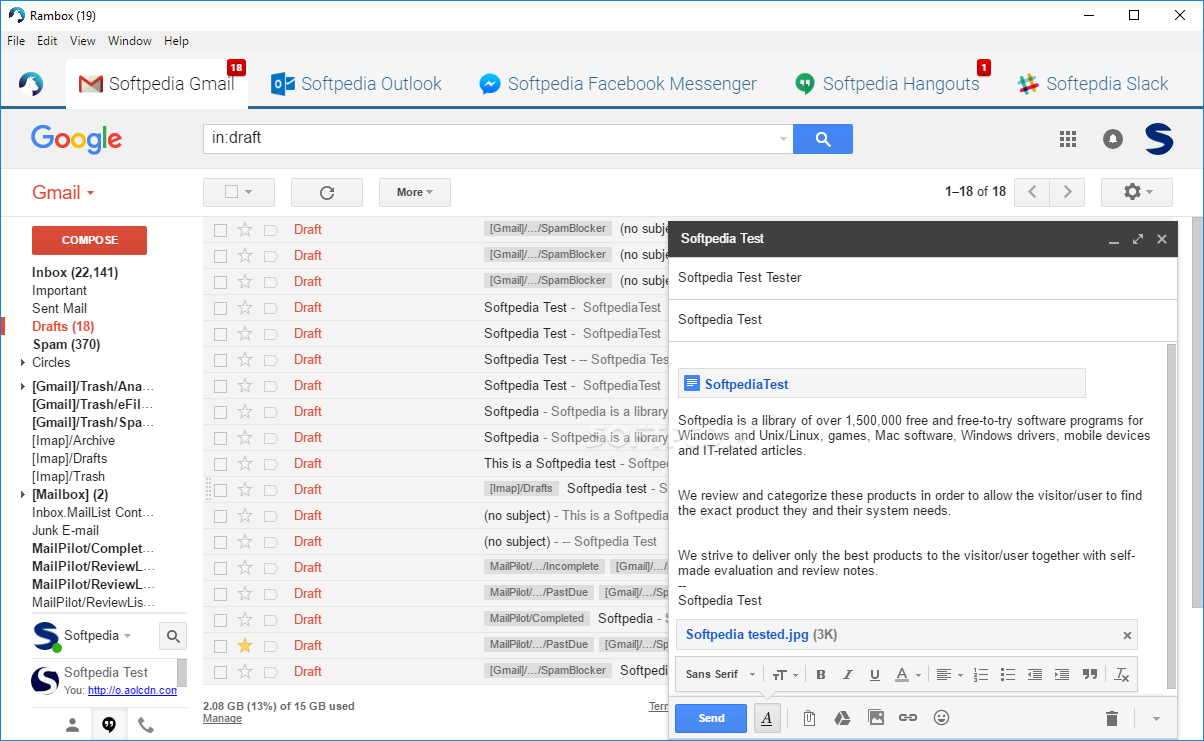
Task: Insert files using Google Drive
Action: [x=842, y=718]
